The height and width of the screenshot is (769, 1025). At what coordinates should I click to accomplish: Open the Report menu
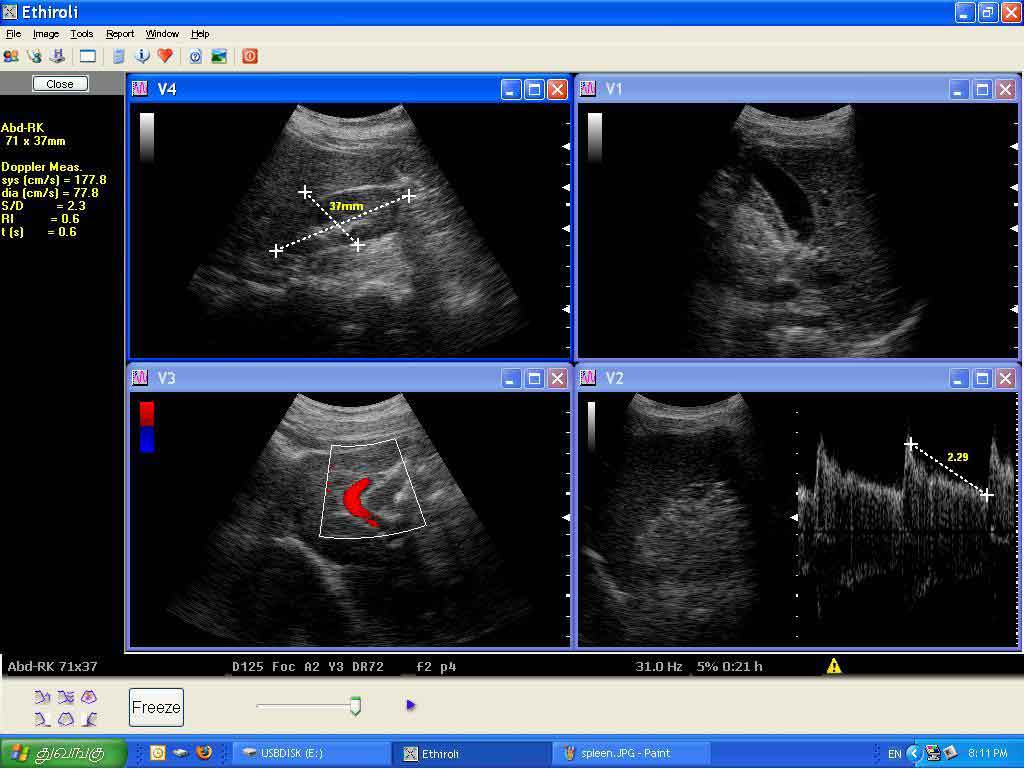pyautogui.click(x=120, y=34)
